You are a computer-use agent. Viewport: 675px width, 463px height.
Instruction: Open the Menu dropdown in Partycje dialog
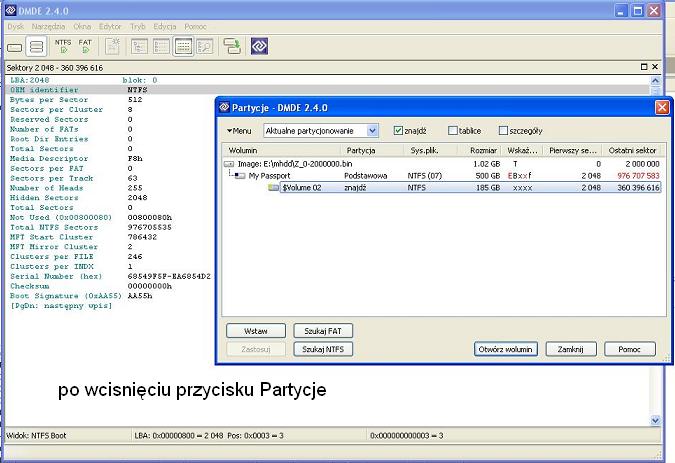click(239, 131)
